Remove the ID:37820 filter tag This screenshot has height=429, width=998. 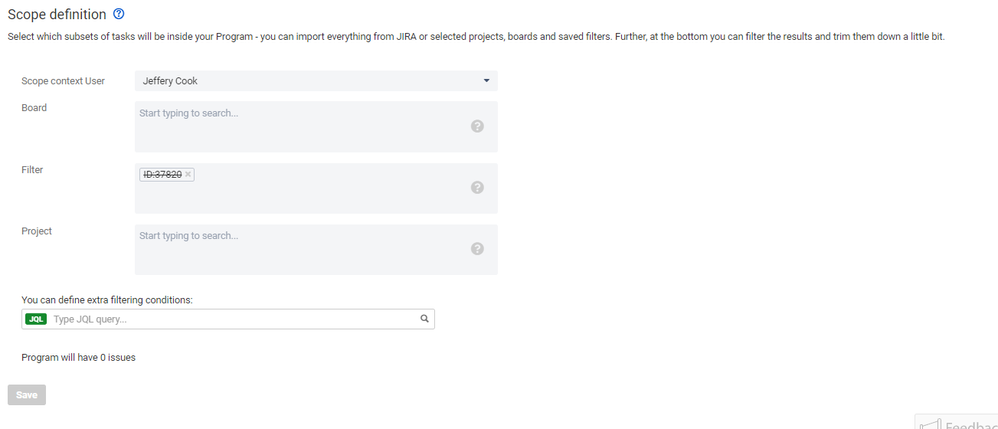(188, 174)
